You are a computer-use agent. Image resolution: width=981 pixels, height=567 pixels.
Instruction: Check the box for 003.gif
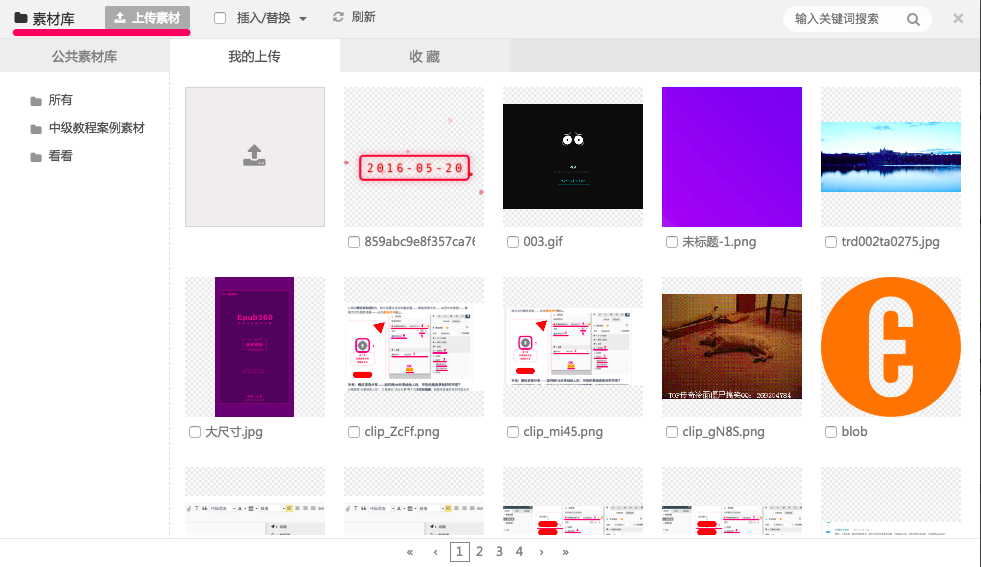pos(513,242)
